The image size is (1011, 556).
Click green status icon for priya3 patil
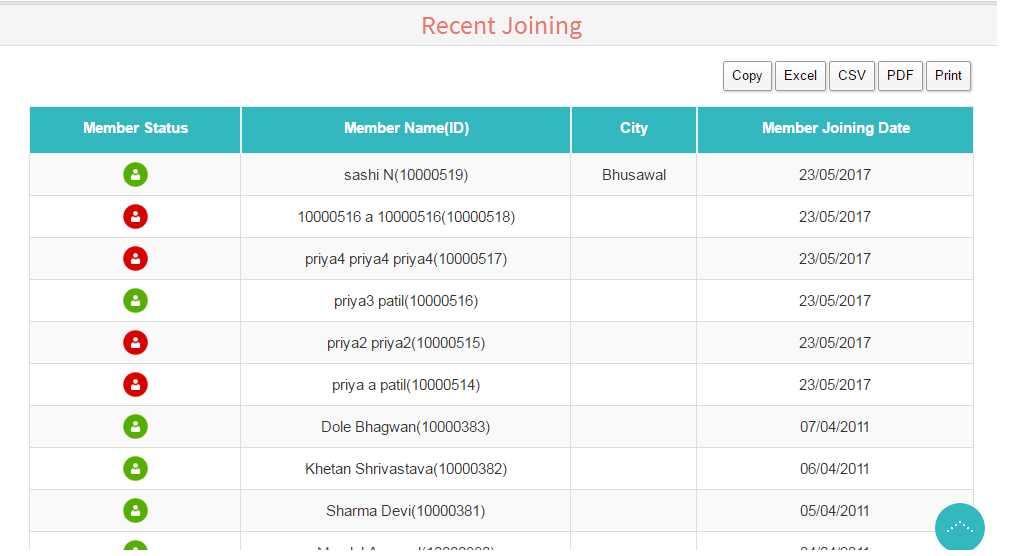pyautogui.click(x=136, y=301)
